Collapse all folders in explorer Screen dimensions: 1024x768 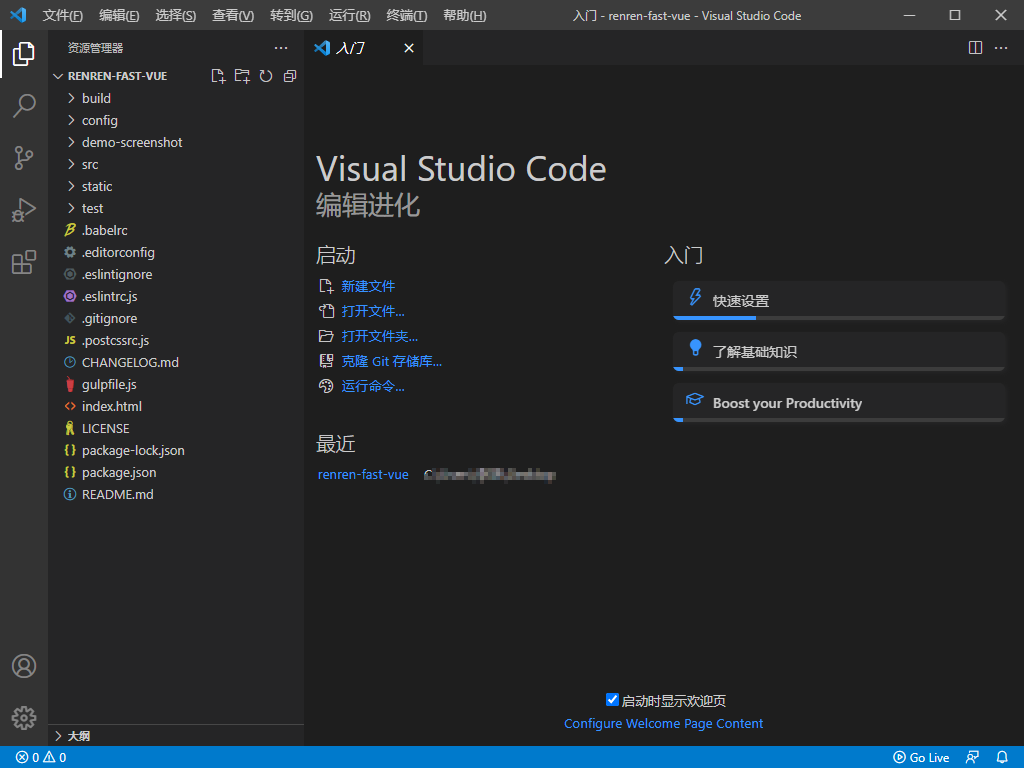(290, 76)
